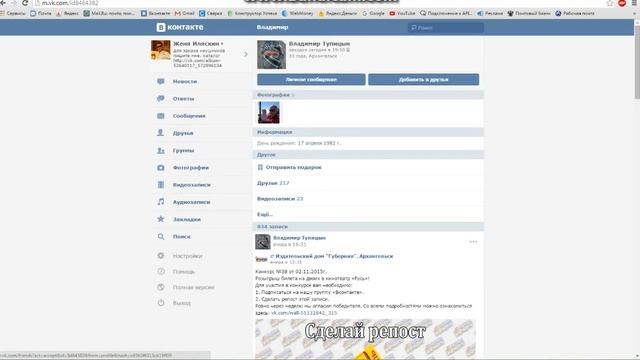Click the Помощь question mark icon
Screen dimensions: 640x360
[x=161, y=271]
